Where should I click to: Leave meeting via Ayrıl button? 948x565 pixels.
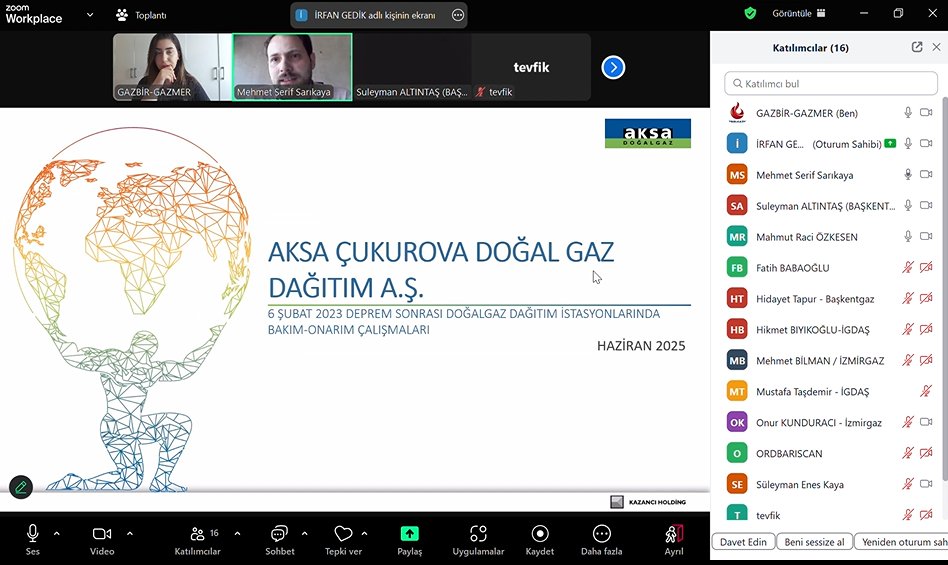(x=674, y=540)
